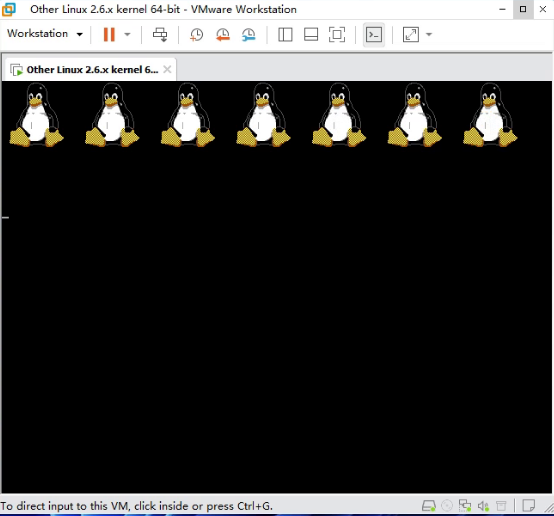Toggle the library sidebar panel view
The image size is (554, 516).
pos(285,35)
